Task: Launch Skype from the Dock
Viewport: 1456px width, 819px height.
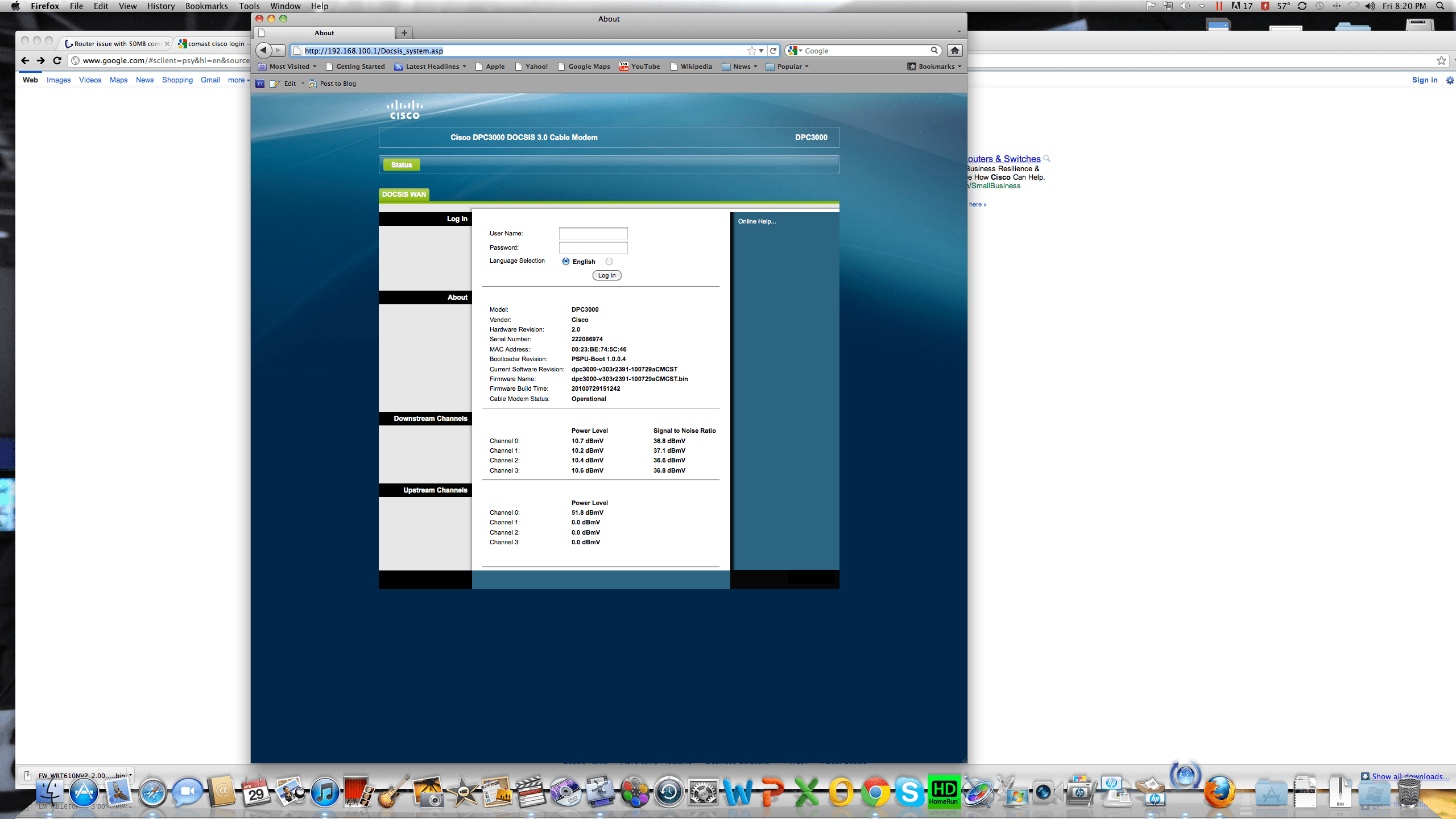Action: (909, 792)
